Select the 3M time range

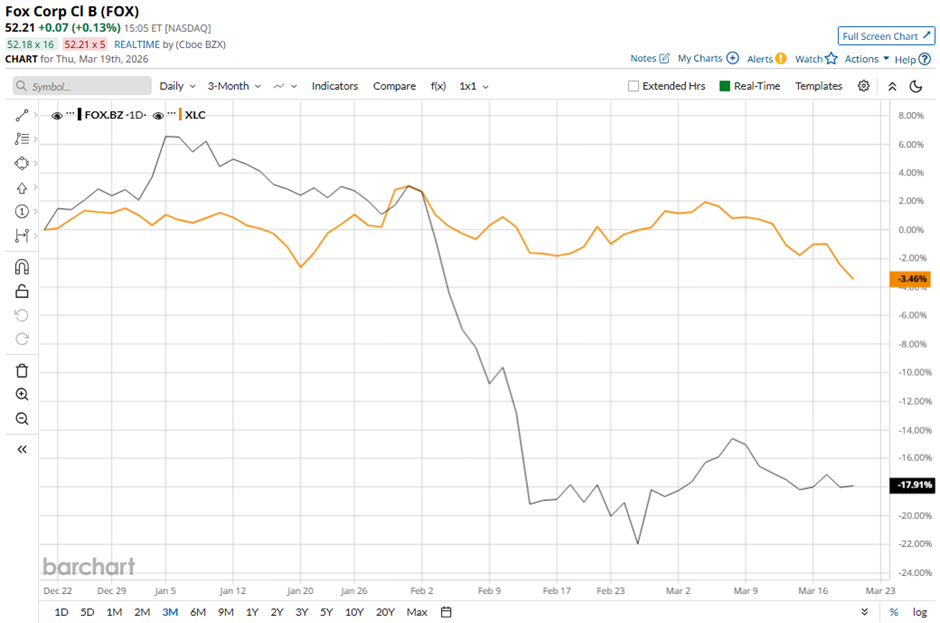tap(170, 612)
